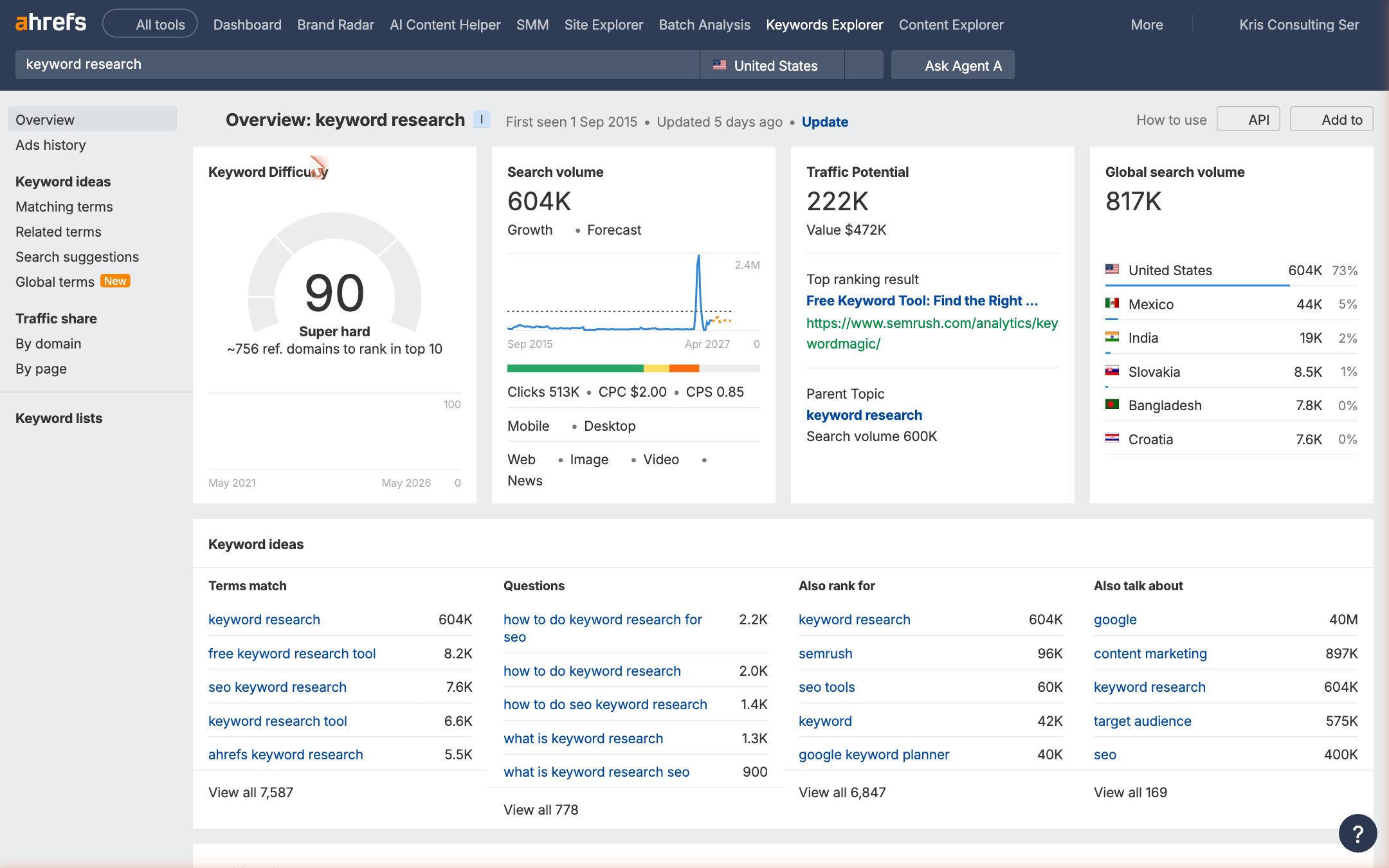
Task: Toggle the Image search type
Action: pos(589,459)
